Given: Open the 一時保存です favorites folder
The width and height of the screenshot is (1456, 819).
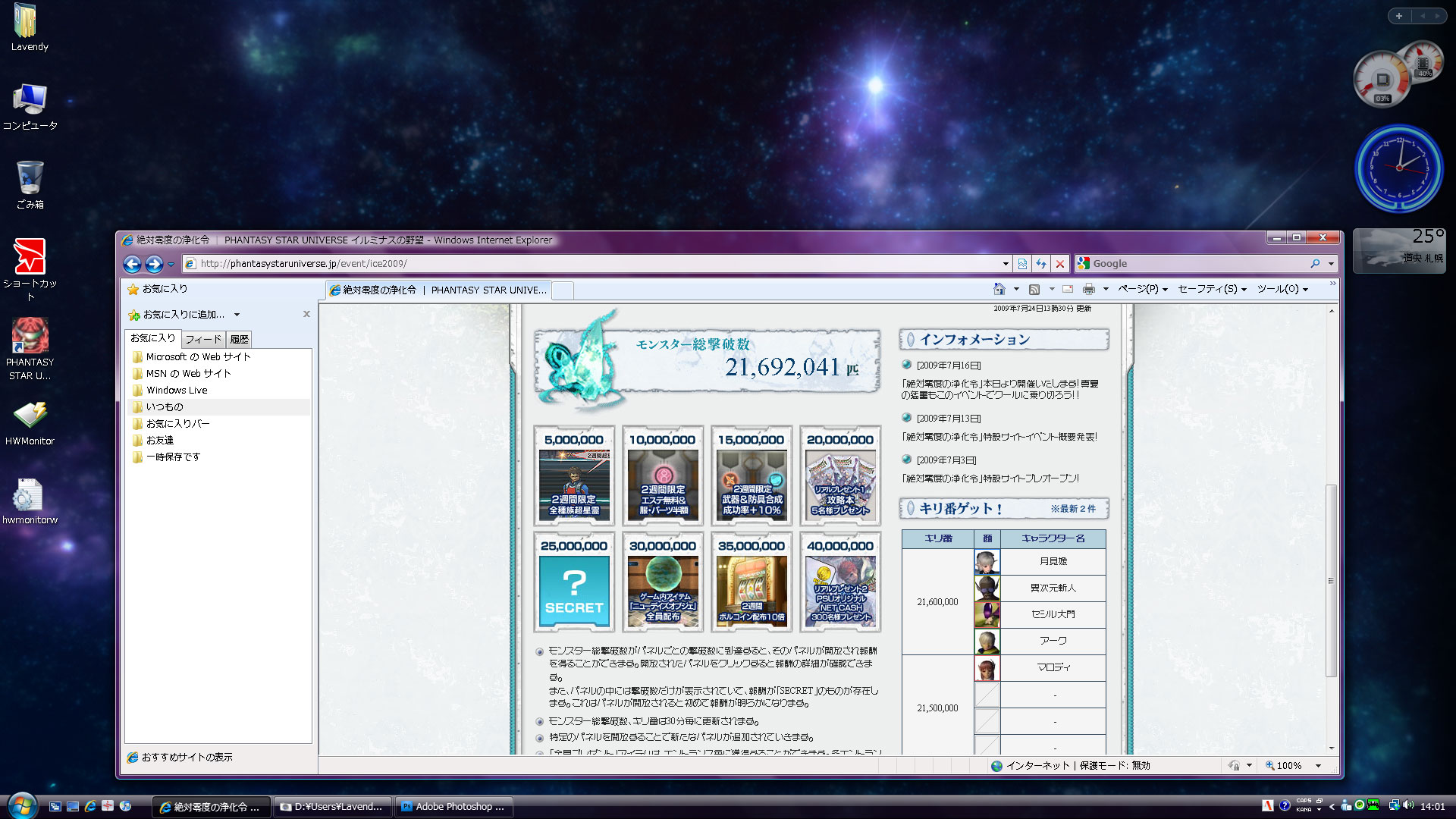Looking at the screenshot, I should [x=166, y=457].
